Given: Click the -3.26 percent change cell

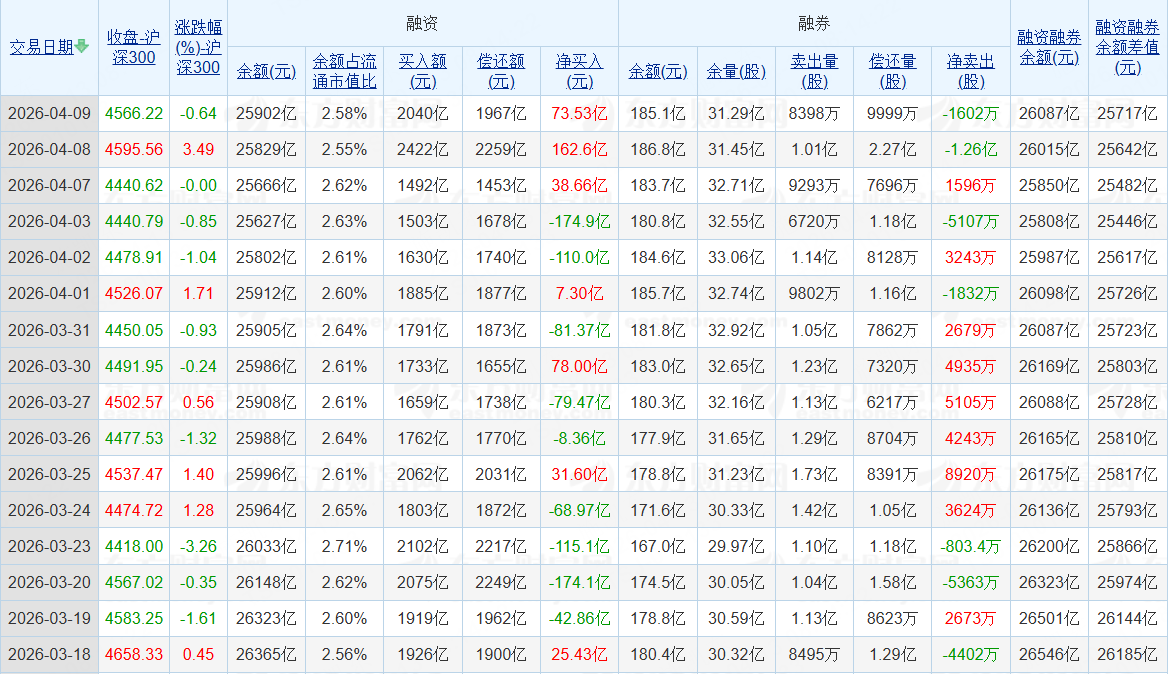Looking at the screenshot, I should (x=198, y=547).
